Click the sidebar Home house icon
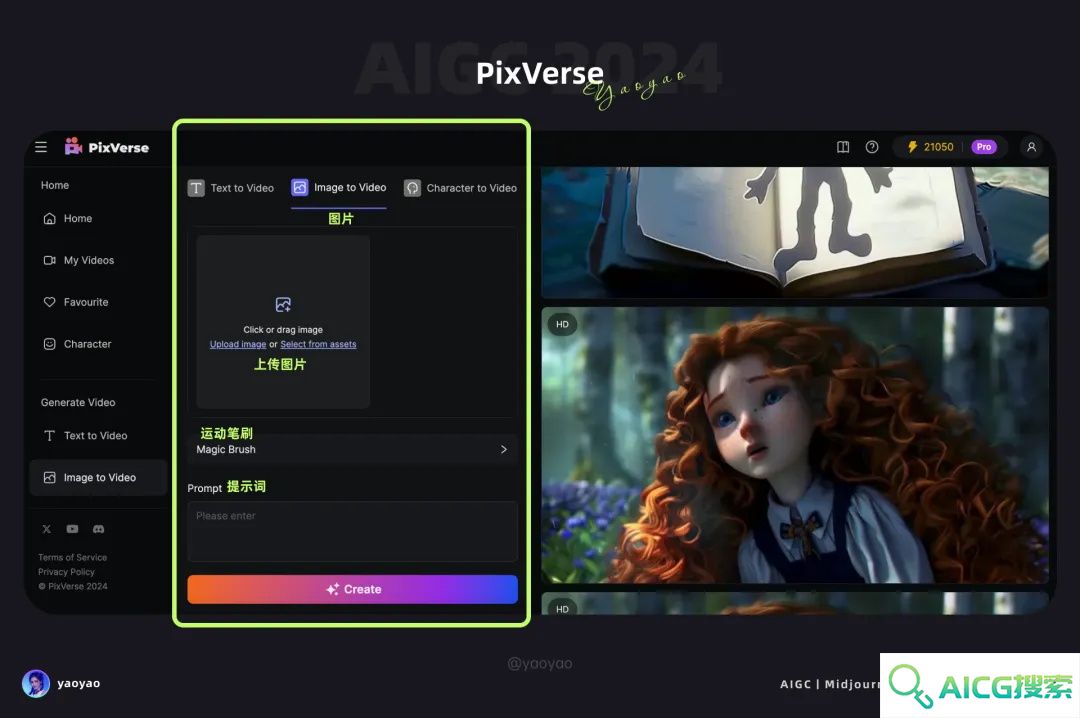The image size is (1080, 718). coord(50,218)
